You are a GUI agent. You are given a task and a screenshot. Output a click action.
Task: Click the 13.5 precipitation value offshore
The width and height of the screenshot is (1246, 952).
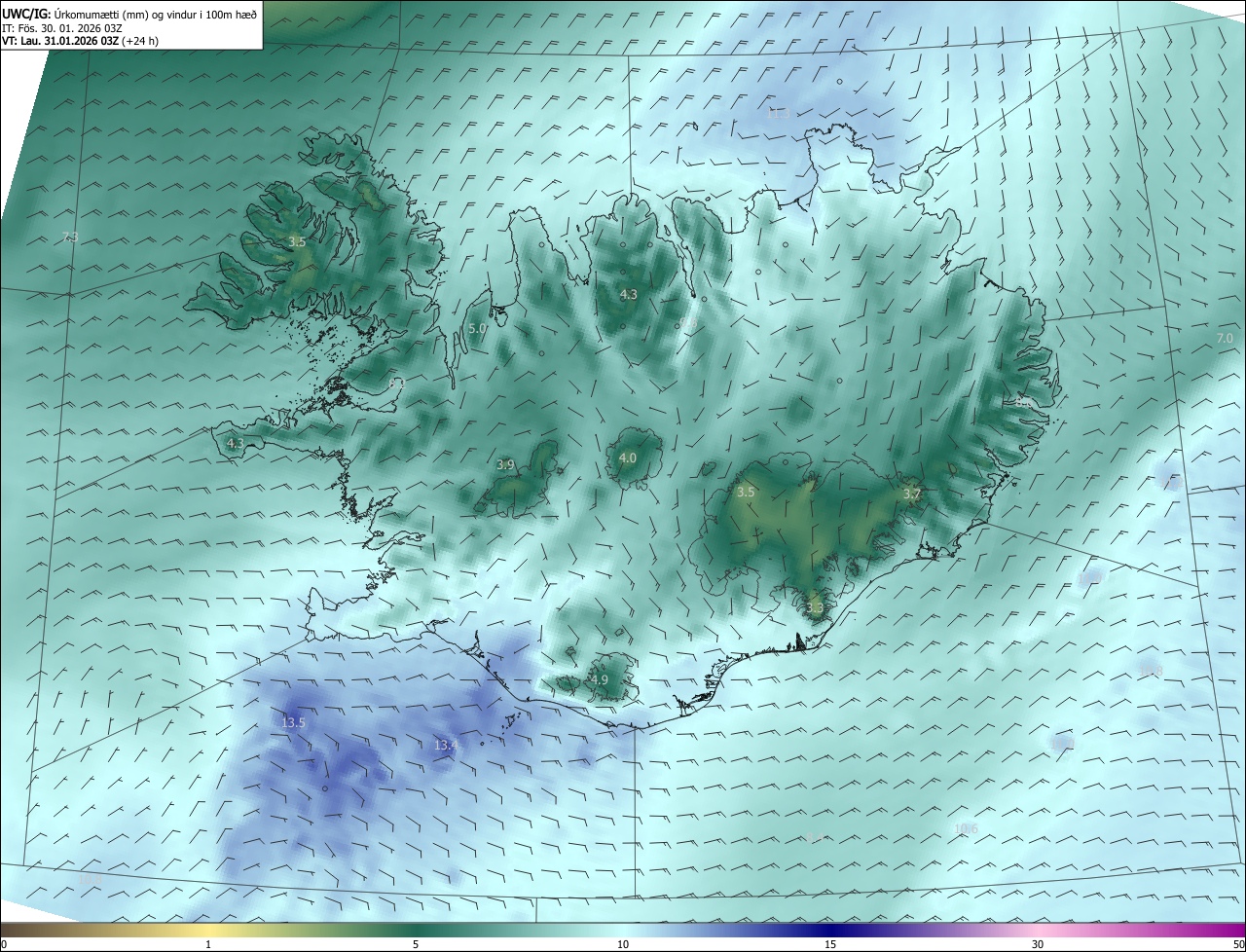293,722
